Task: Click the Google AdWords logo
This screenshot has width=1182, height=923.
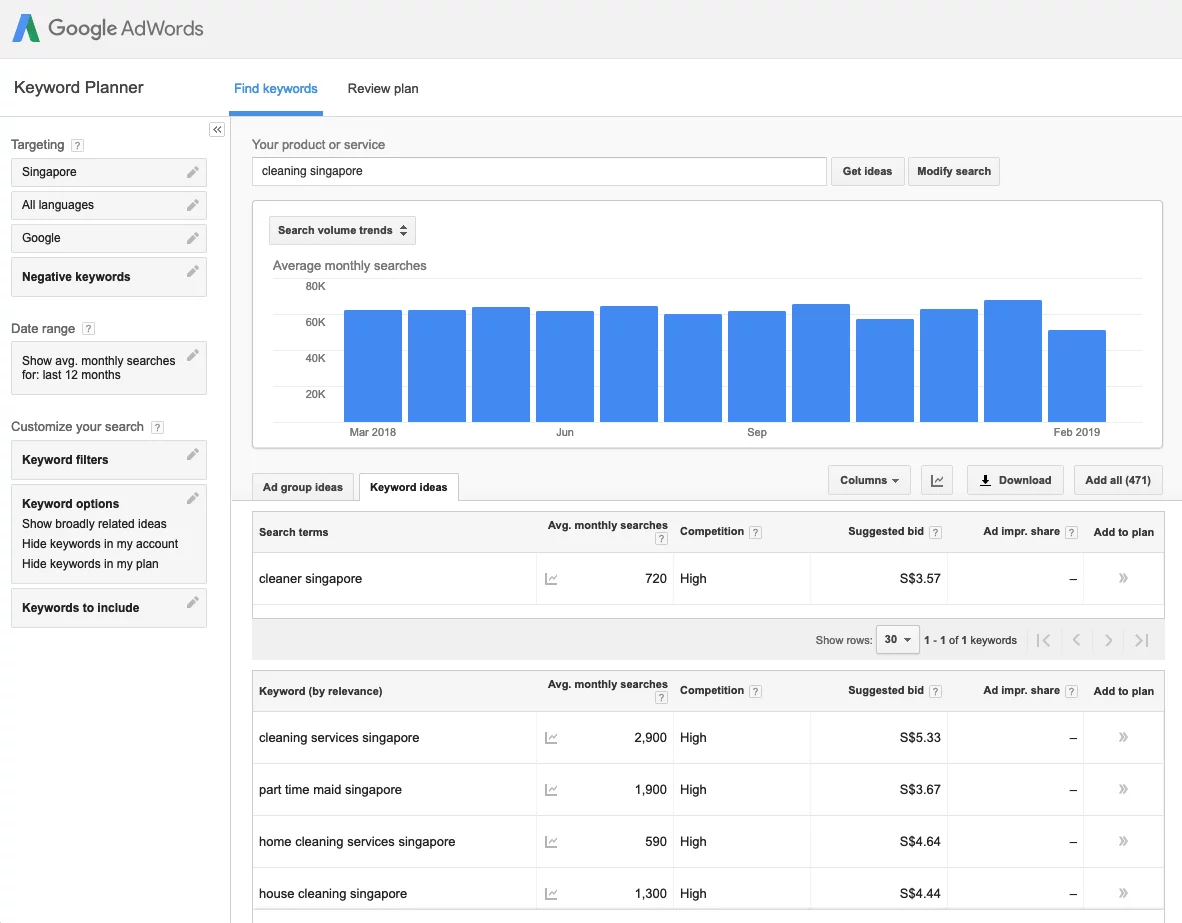Action: tap(108, 29)
